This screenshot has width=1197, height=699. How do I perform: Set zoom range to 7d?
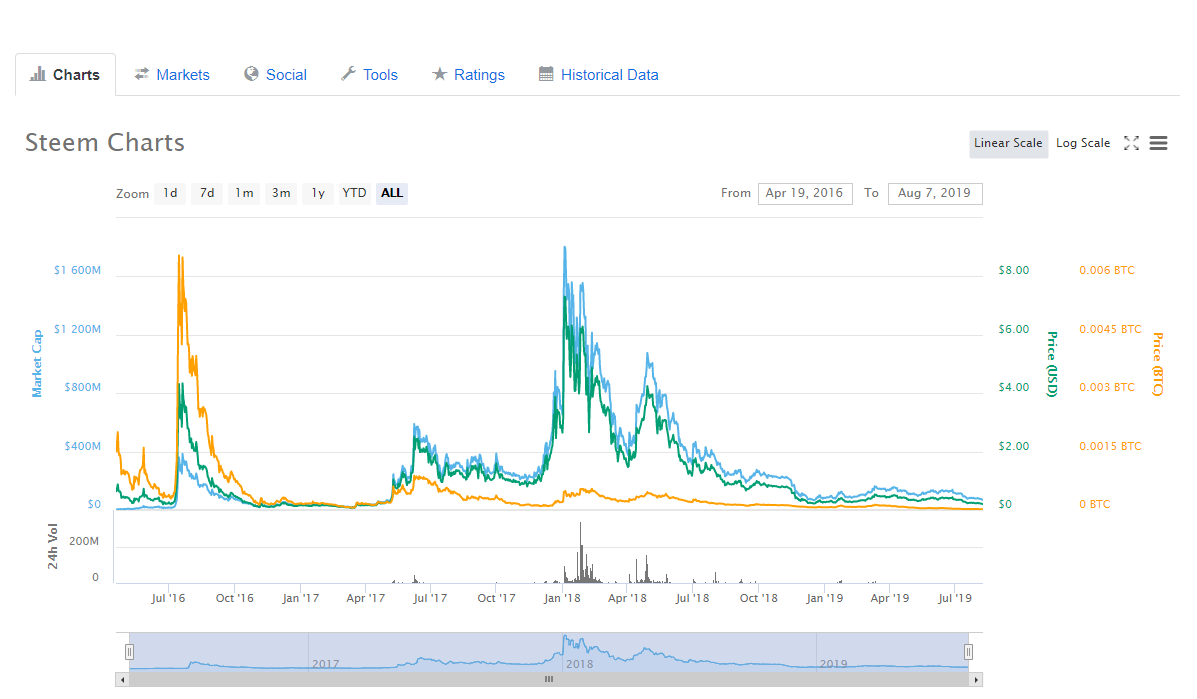(207, 193)
